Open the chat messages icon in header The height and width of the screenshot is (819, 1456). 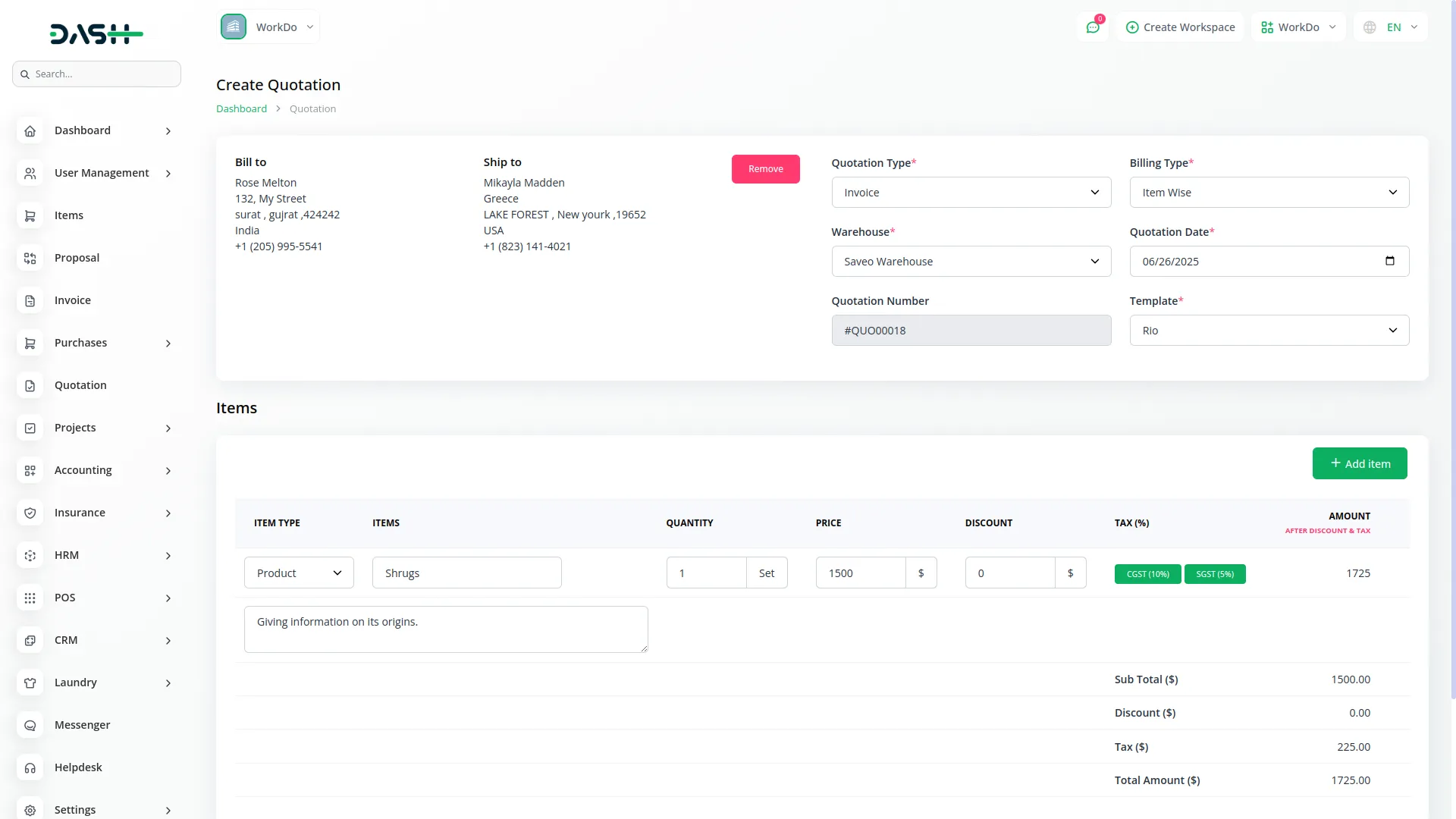(x=1093, y=27)
